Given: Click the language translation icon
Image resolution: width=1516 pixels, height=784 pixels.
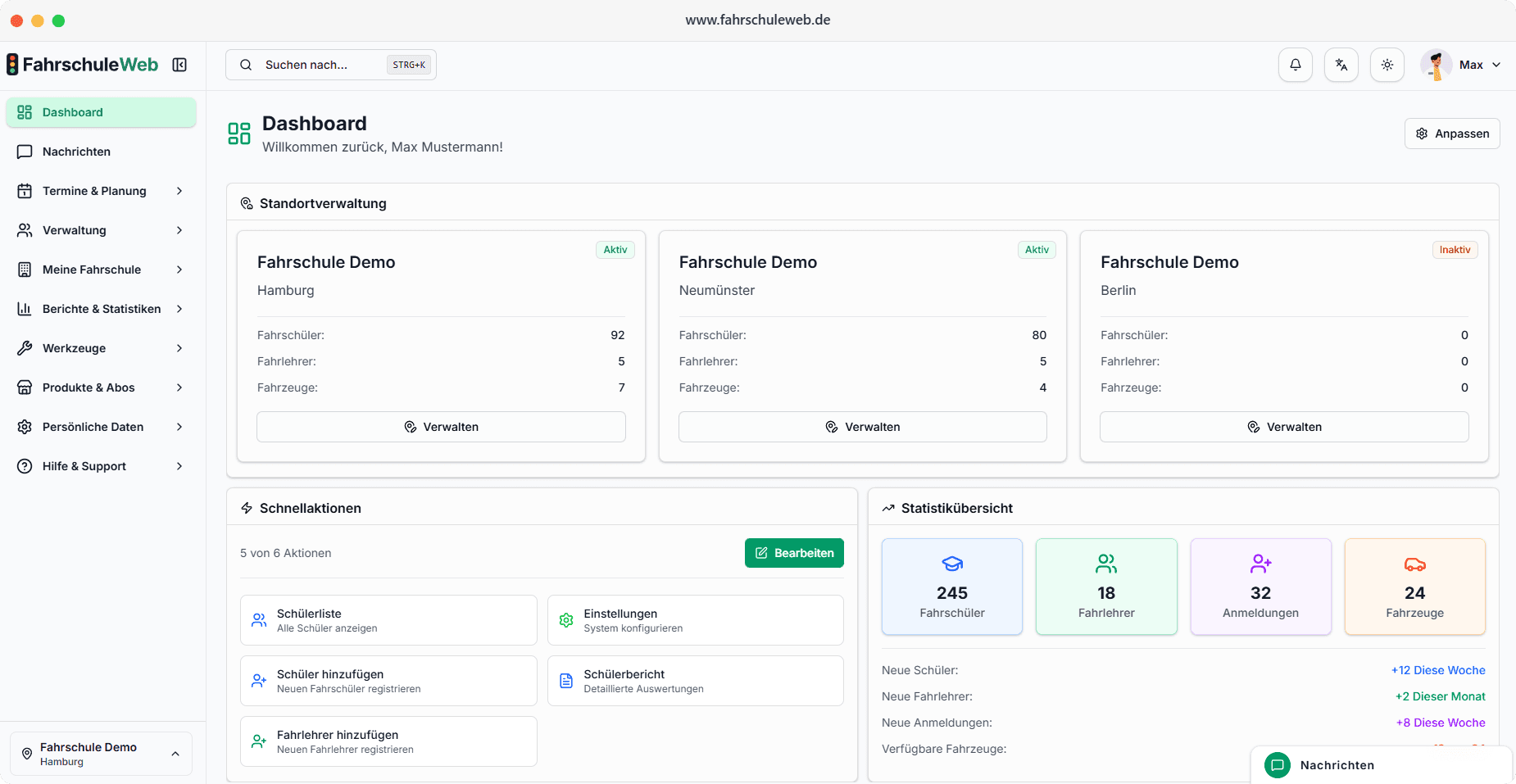Looking at the screenshot, I should pyautogui.click(x=1341, y=64).
